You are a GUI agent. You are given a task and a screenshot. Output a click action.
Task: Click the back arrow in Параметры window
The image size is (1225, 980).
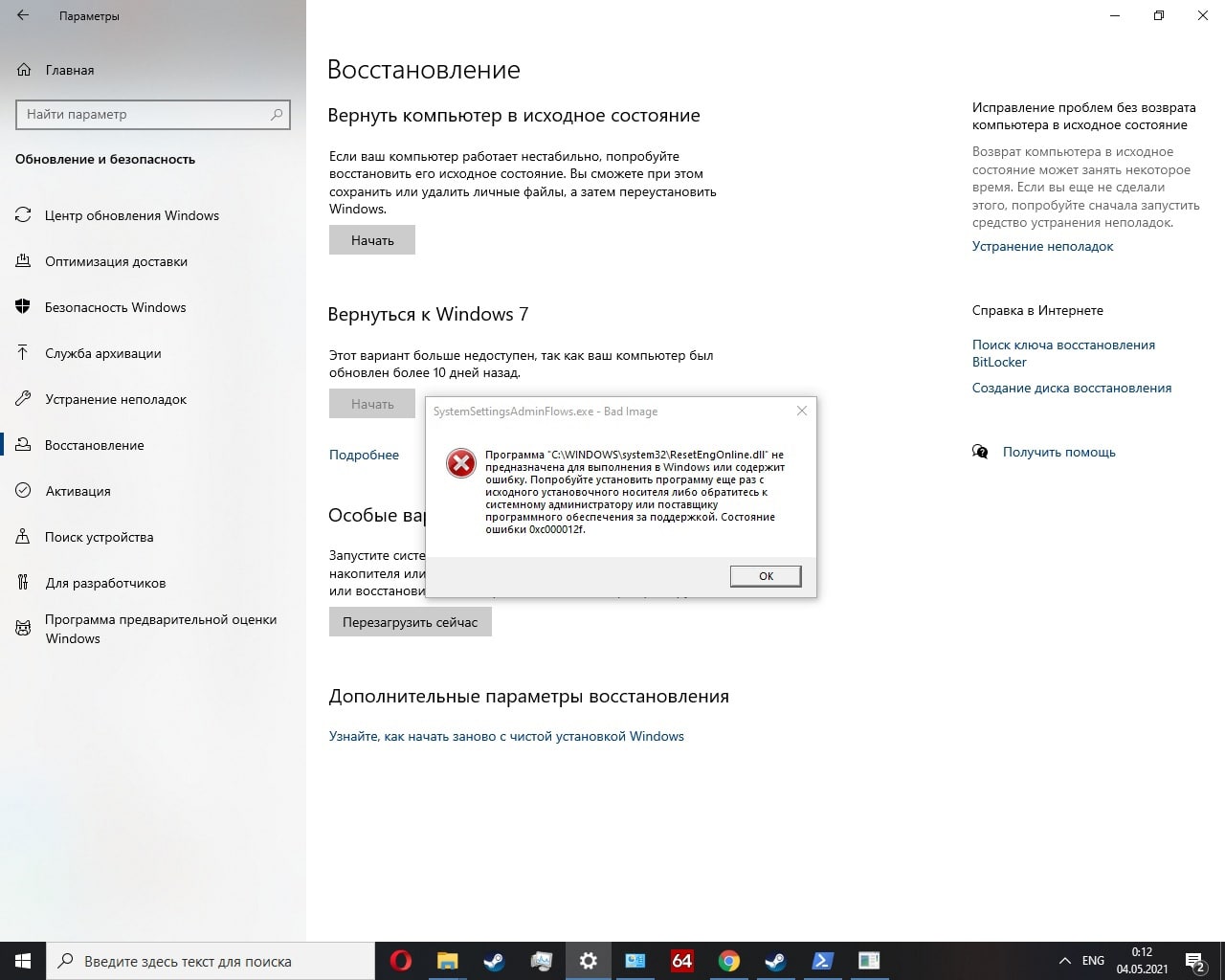tap(23, 16)
